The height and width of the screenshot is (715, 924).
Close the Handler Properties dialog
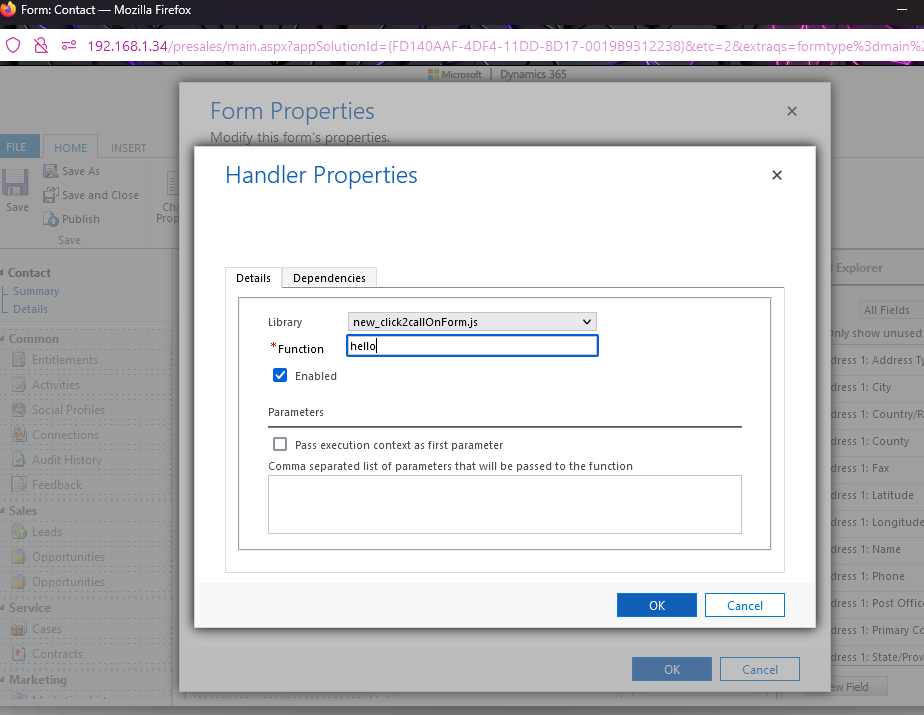coord(777,175)
